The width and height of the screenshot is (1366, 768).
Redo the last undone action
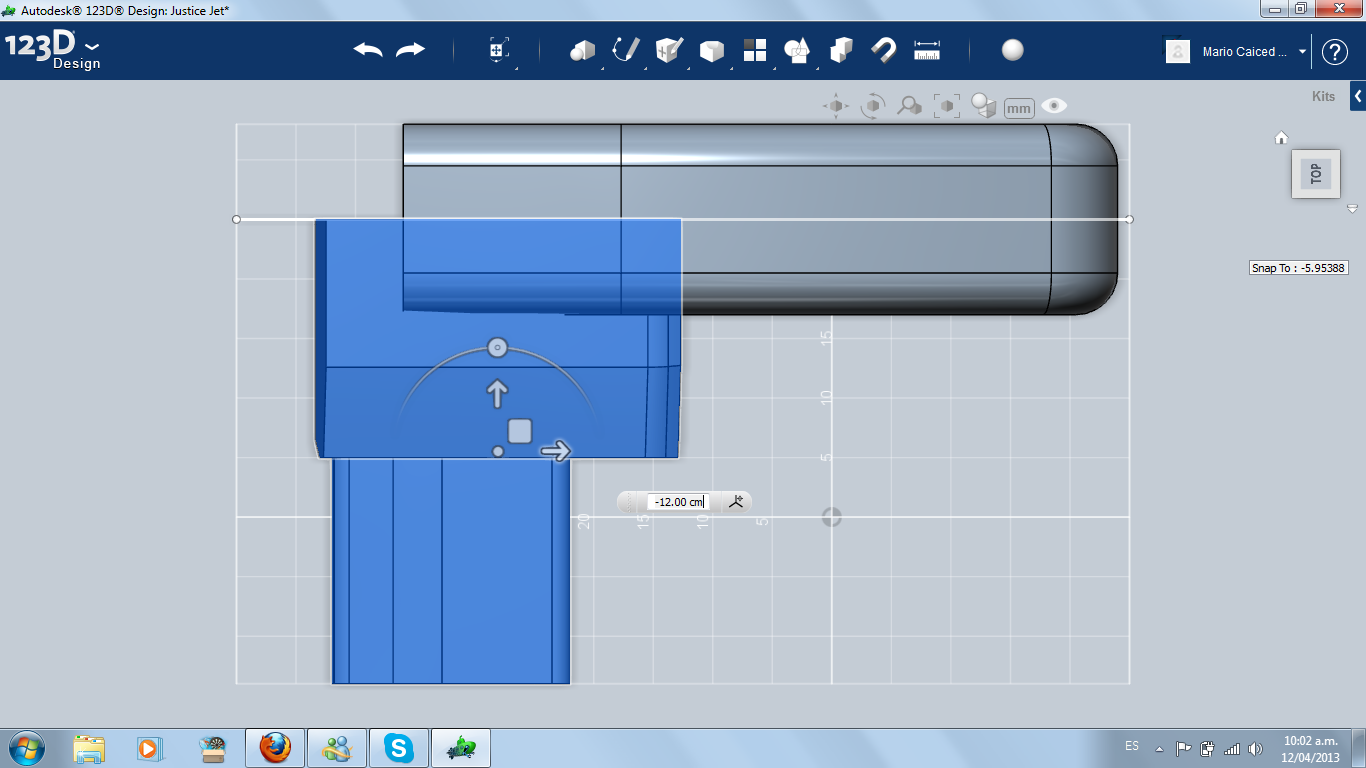[x=410, y=50]
